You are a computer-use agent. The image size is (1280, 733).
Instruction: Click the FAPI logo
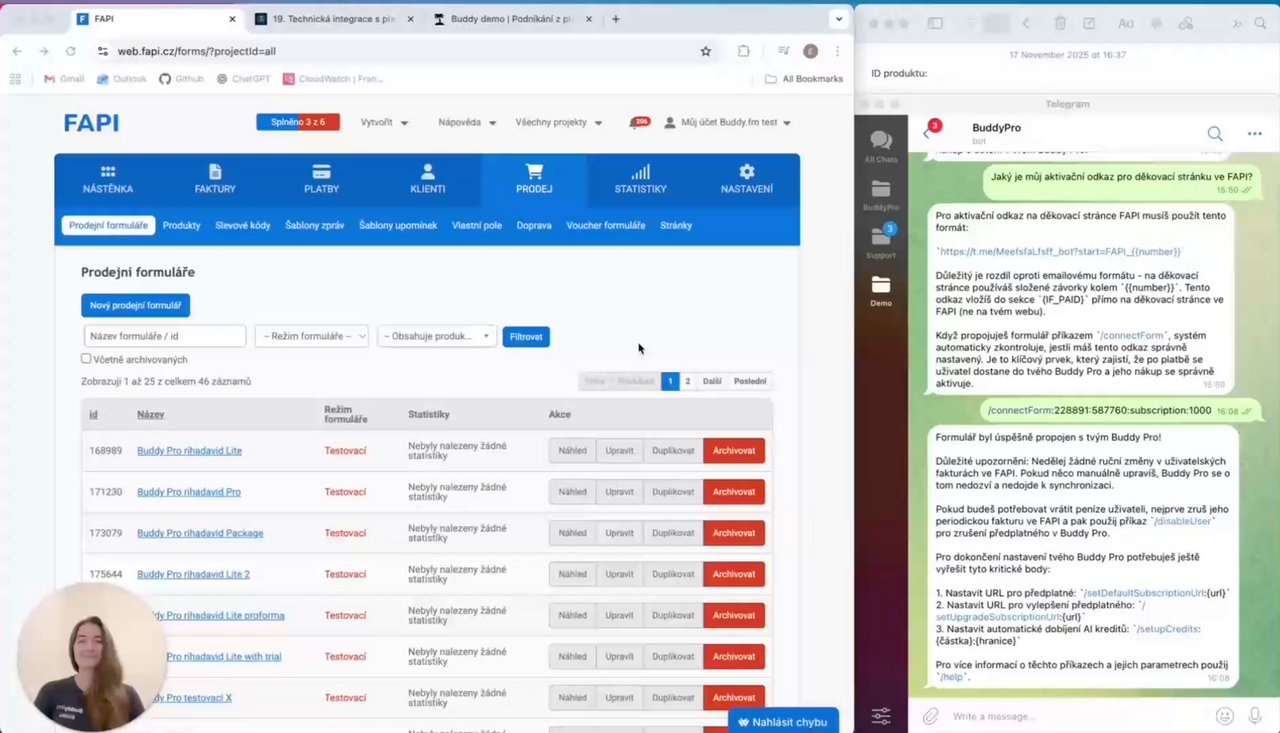pos(91,123)
